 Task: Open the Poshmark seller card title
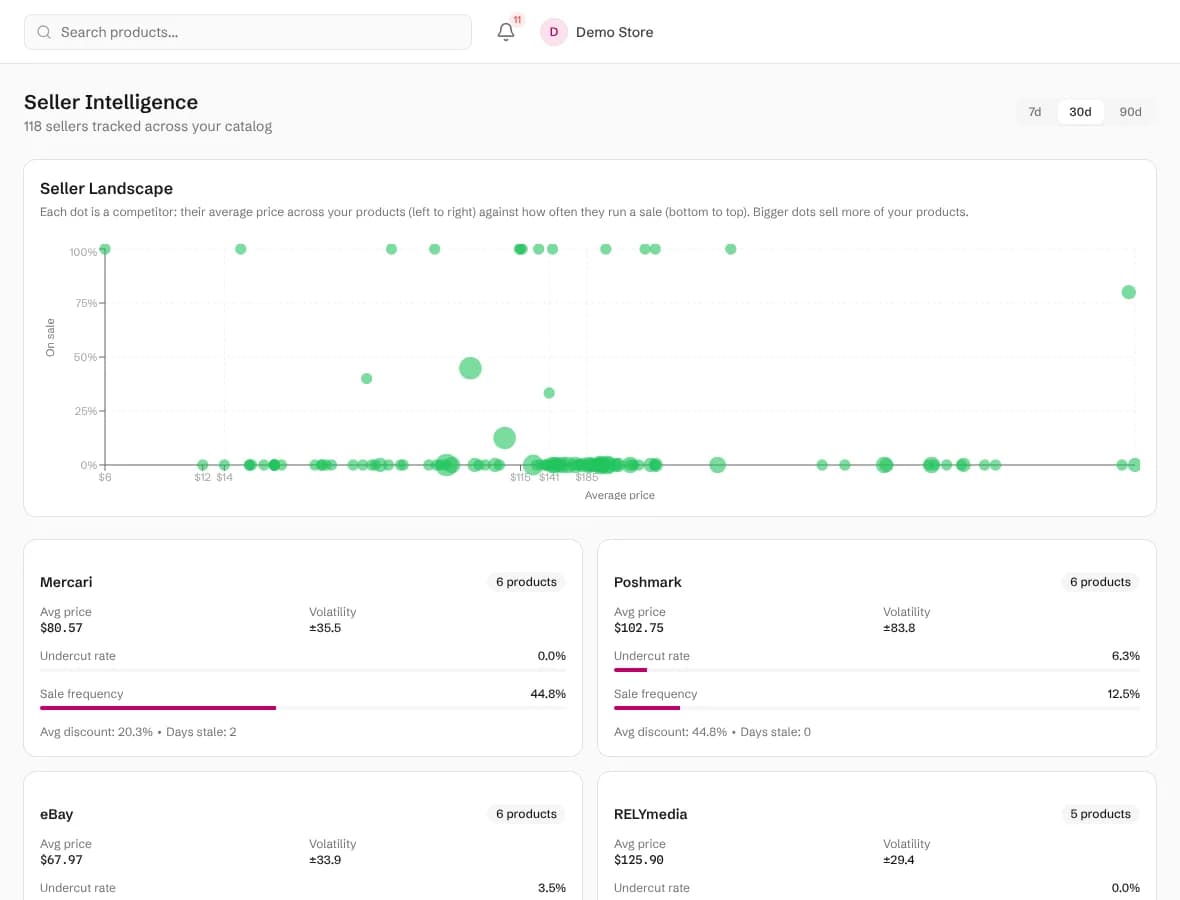647,582
